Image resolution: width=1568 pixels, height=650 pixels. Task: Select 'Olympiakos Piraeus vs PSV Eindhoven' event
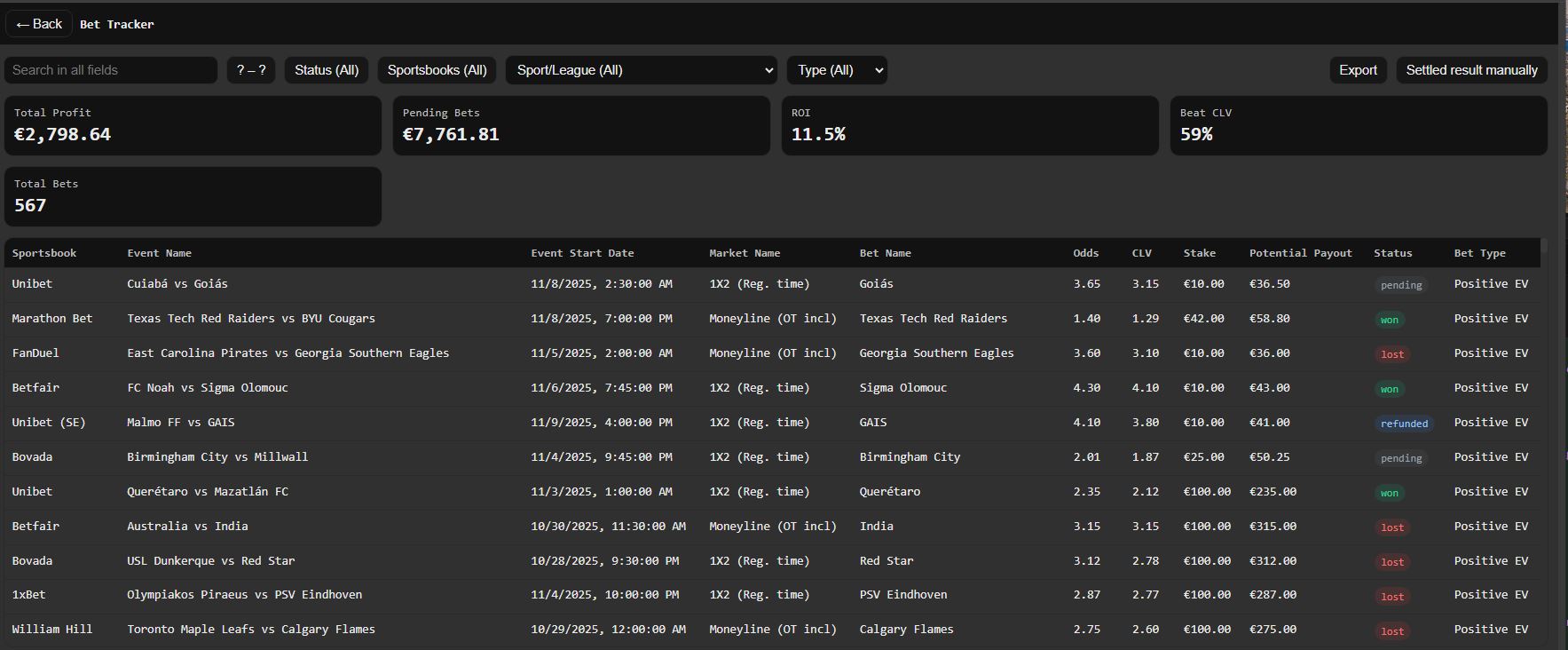point(244,595)
